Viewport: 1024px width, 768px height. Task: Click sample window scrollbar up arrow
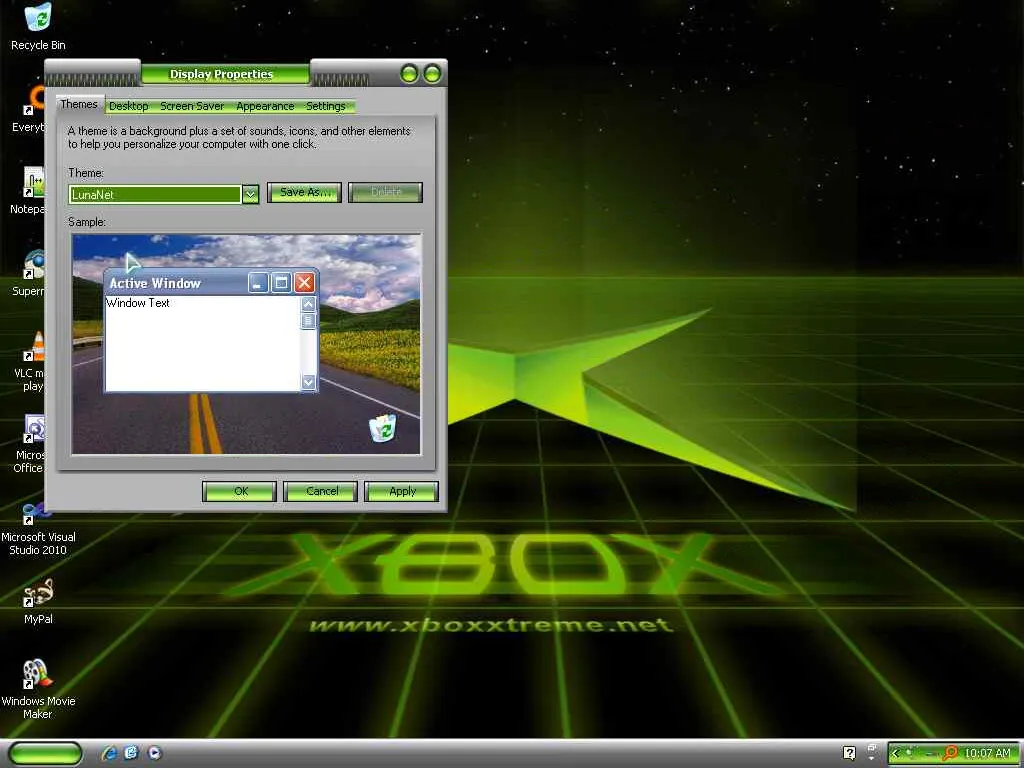click(308, 304)
